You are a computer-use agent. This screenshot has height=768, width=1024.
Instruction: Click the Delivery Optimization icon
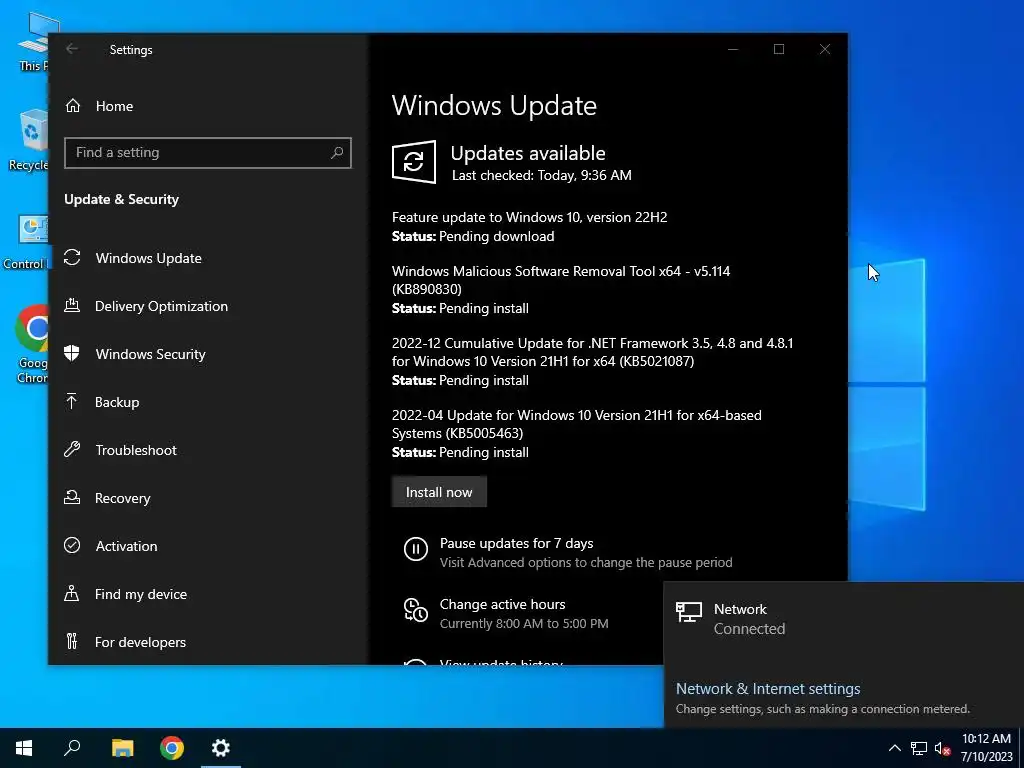pyautogui.click(x=72, y=305)
